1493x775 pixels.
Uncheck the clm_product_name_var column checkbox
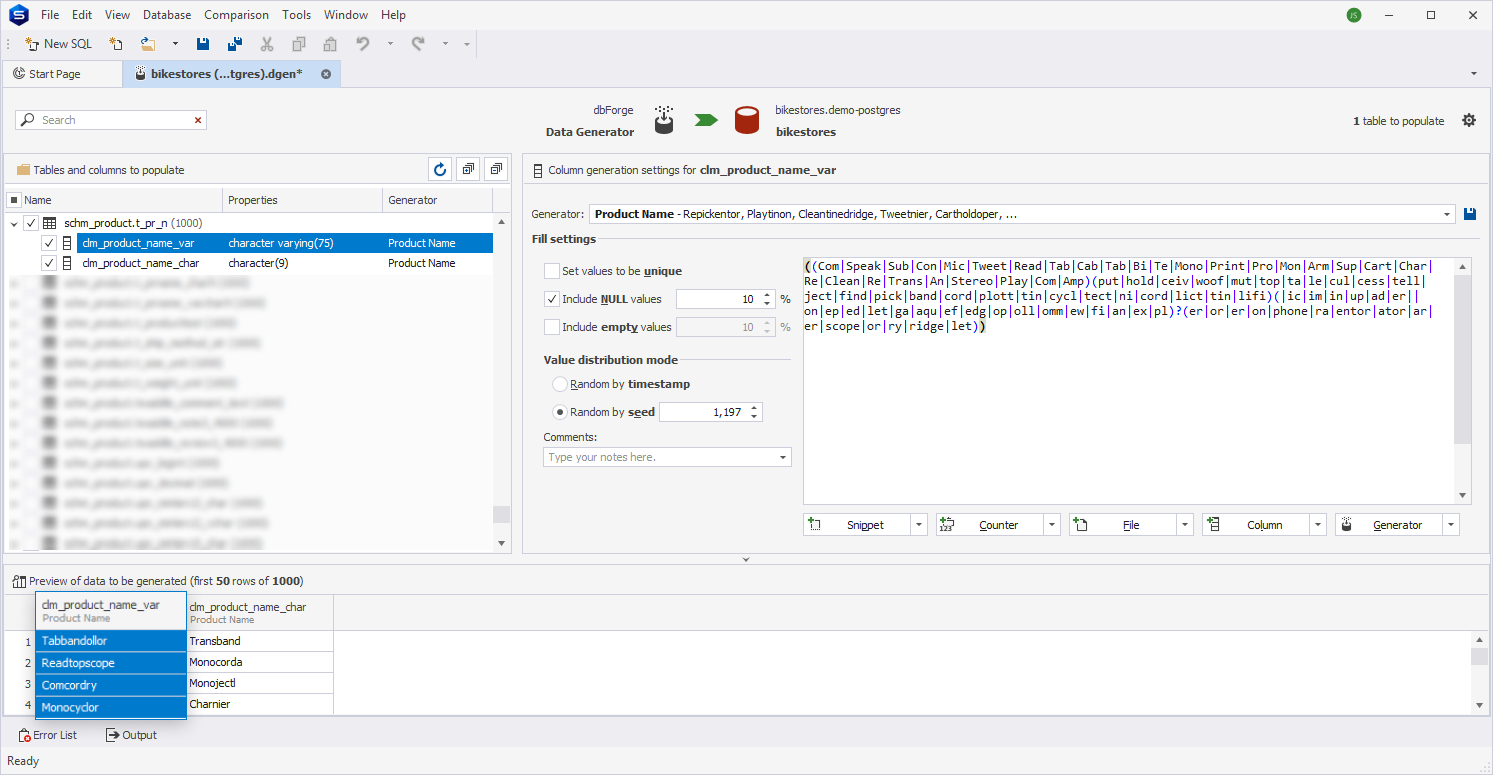click(49, 243)
